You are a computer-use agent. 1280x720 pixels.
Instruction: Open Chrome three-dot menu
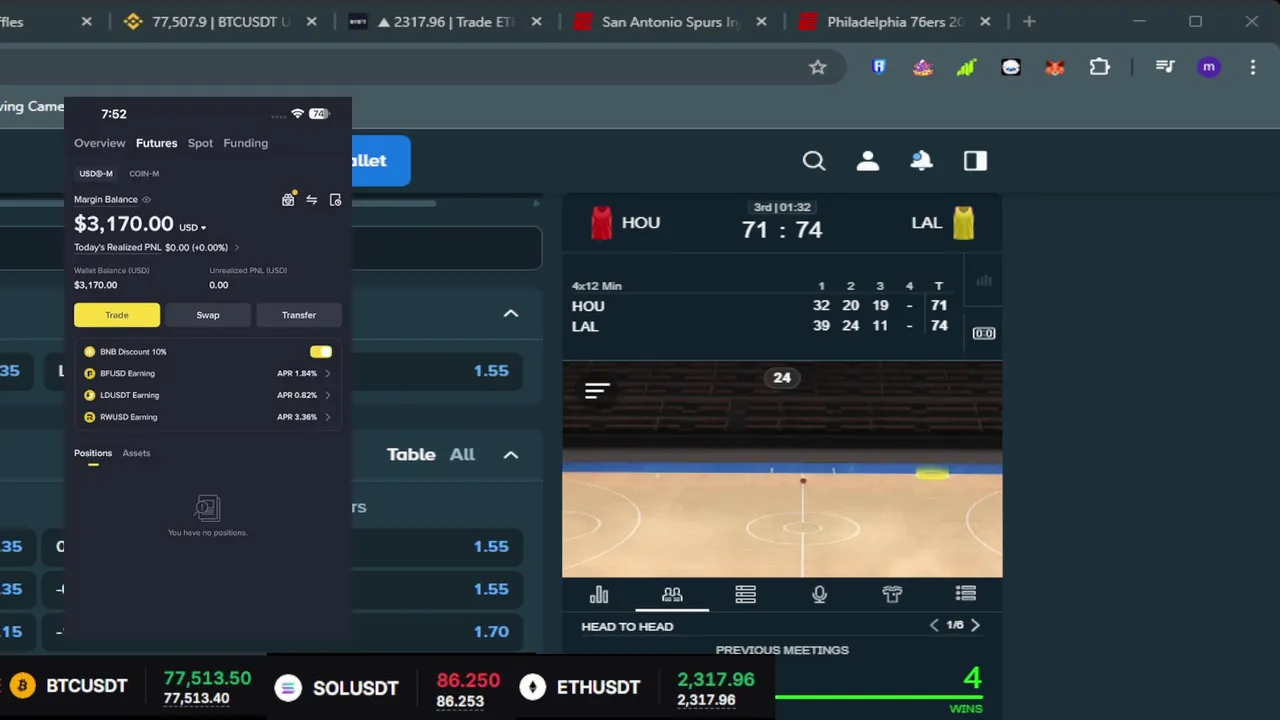point(1253,67)
